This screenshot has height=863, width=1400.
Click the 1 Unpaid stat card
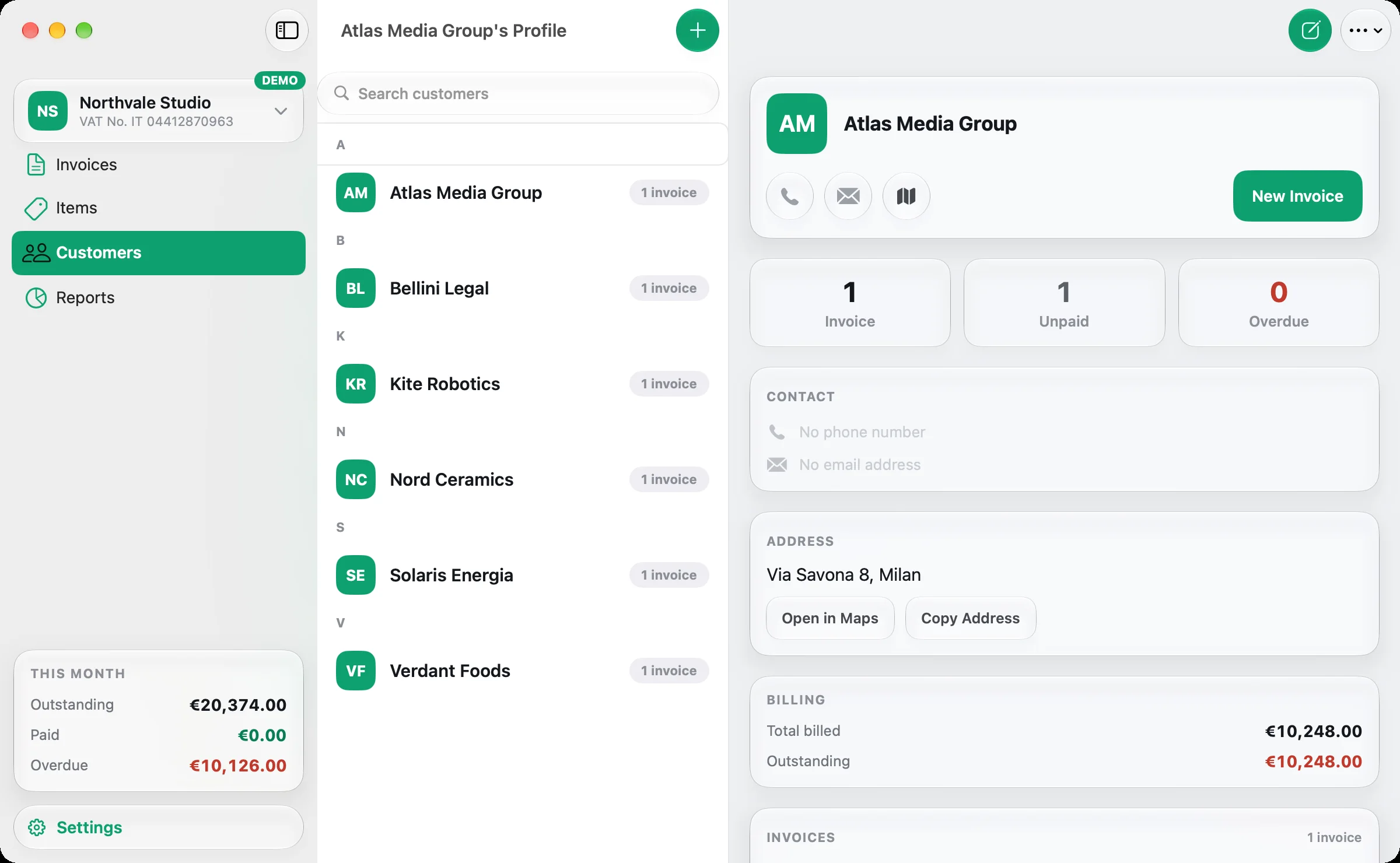1065,303
